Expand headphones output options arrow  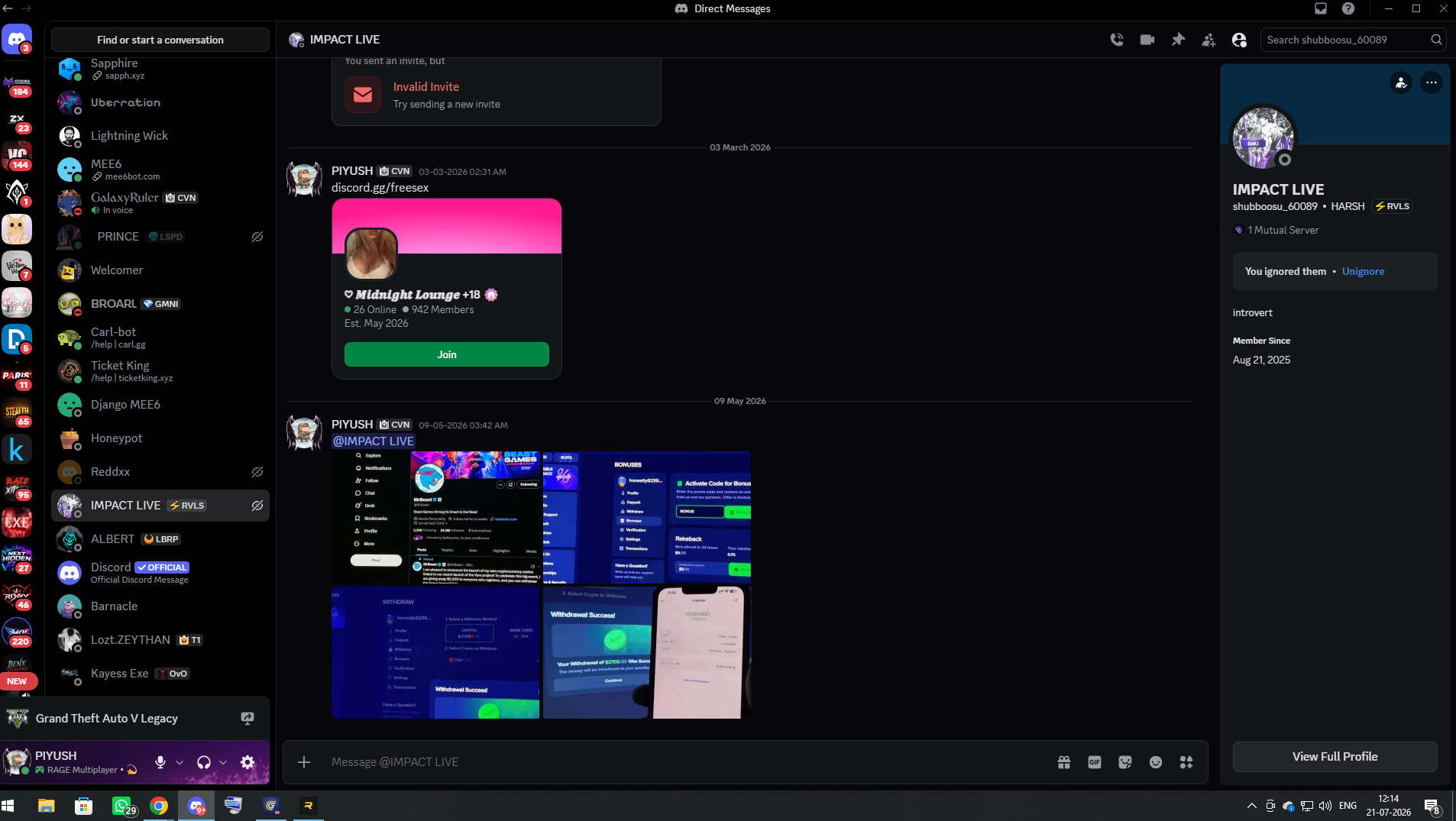pos(223,762)
